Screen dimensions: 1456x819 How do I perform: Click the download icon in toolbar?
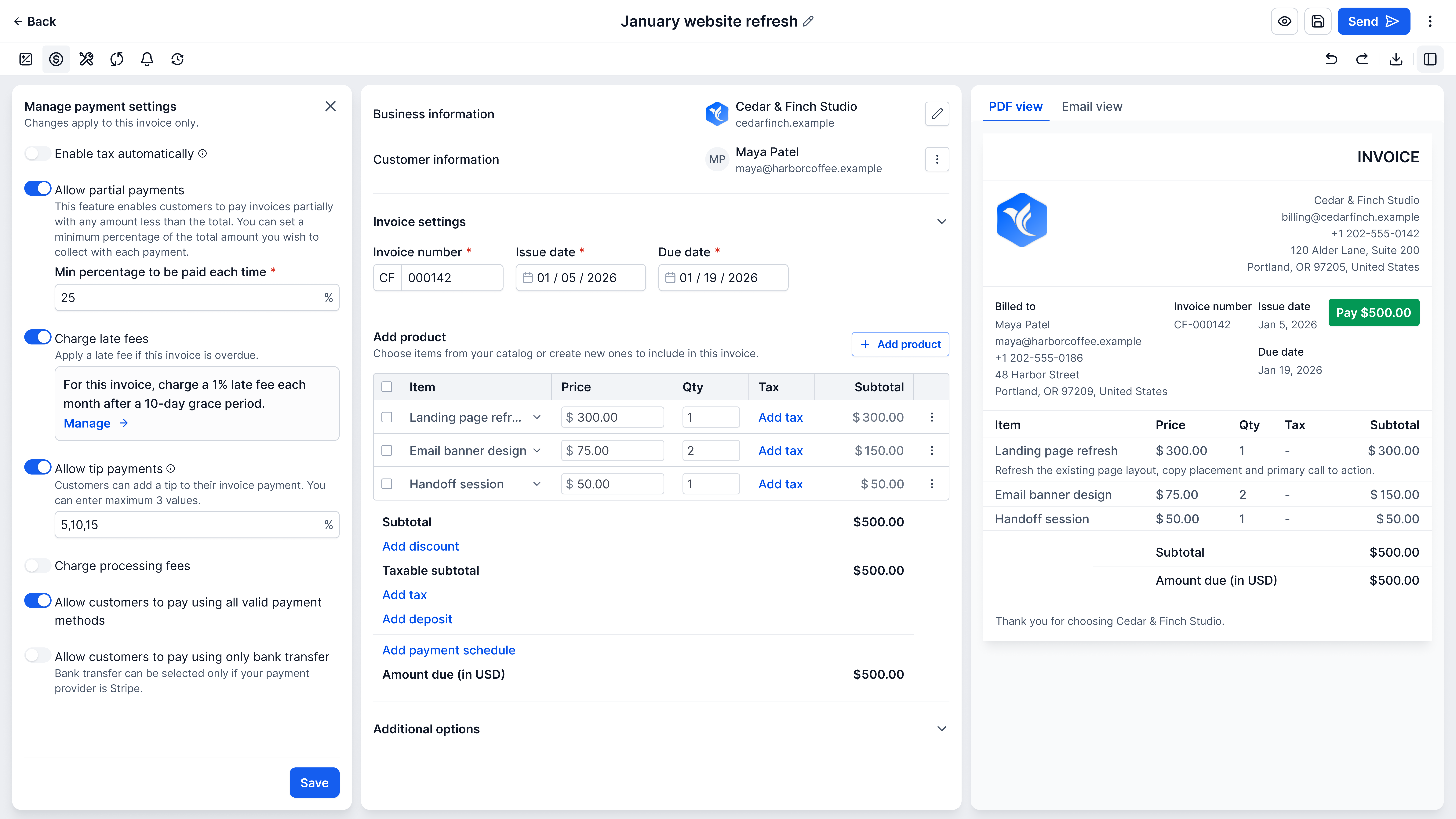tap(1396, 59)
